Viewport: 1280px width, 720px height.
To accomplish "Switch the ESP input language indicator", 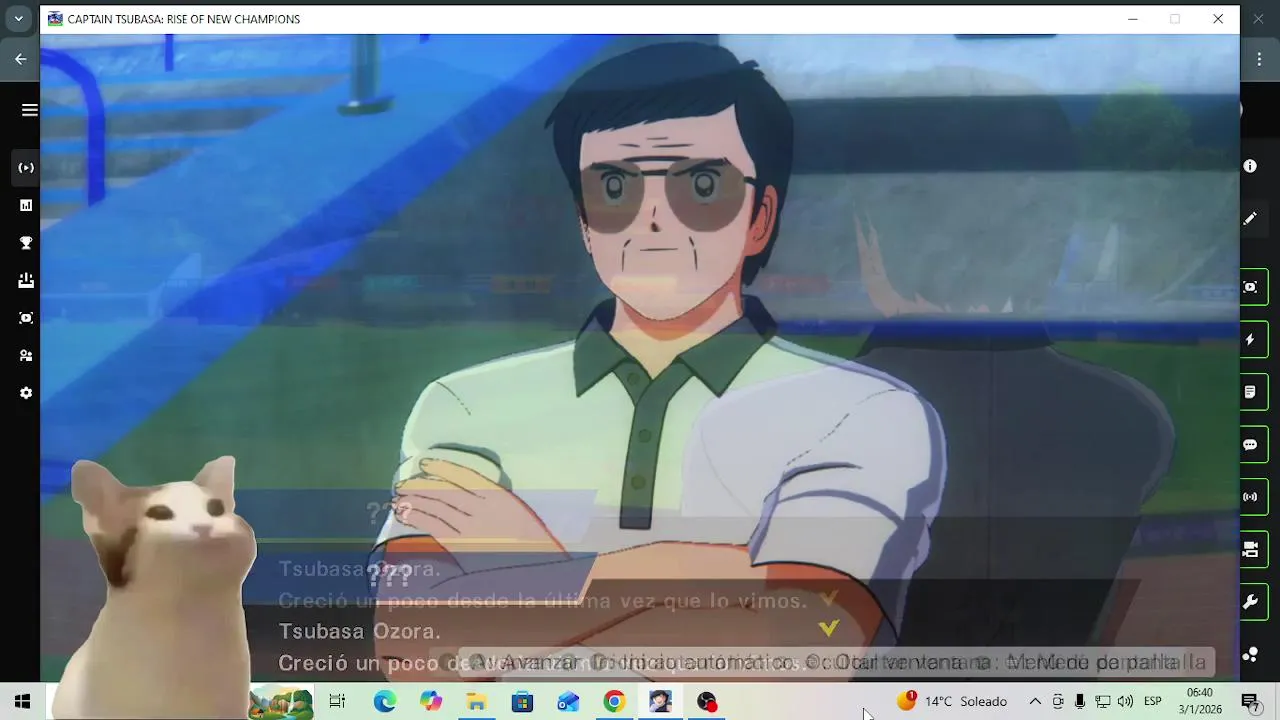I will tap(1152, 702).
